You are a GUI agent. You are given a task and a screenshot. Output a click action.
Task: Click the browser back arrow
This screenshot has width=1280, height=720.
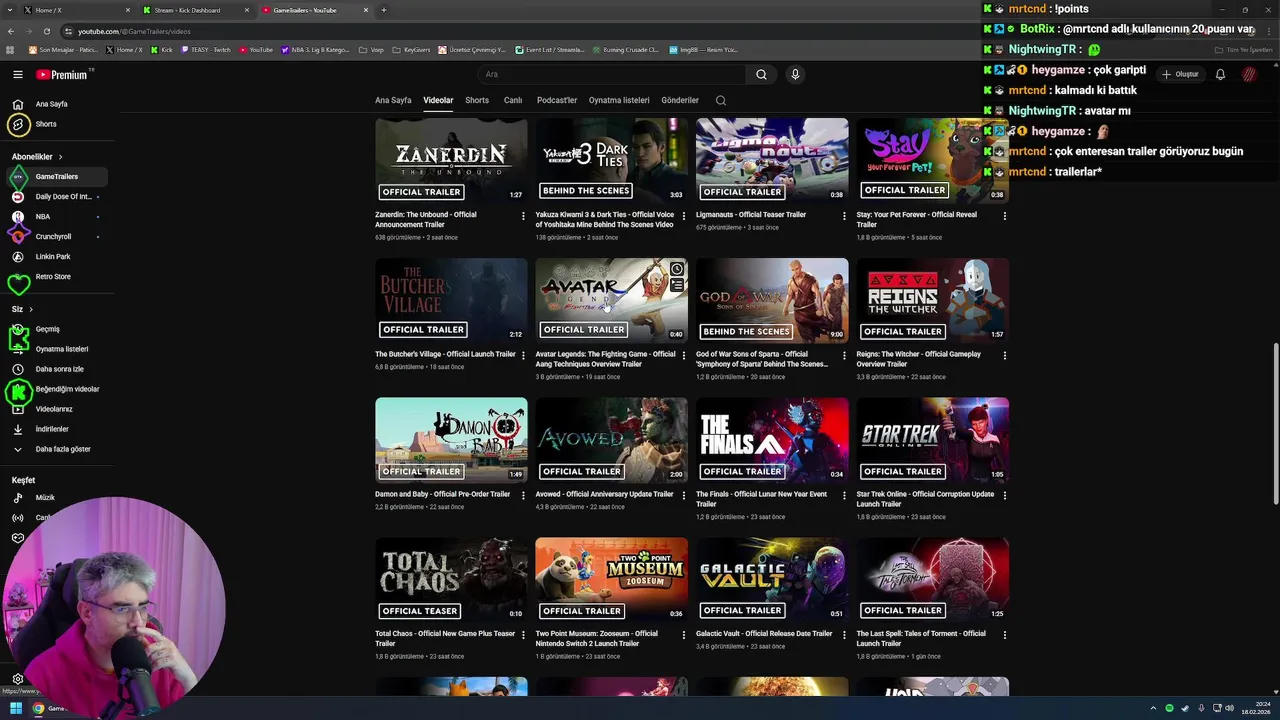[11, 31]
